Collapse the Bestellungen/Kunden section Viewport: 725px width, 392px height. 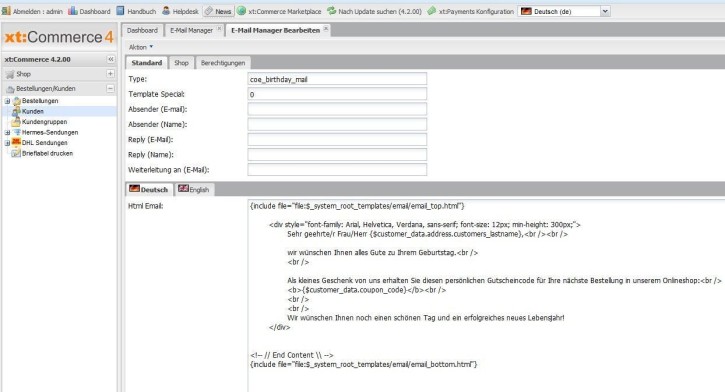tap(111, 88)
